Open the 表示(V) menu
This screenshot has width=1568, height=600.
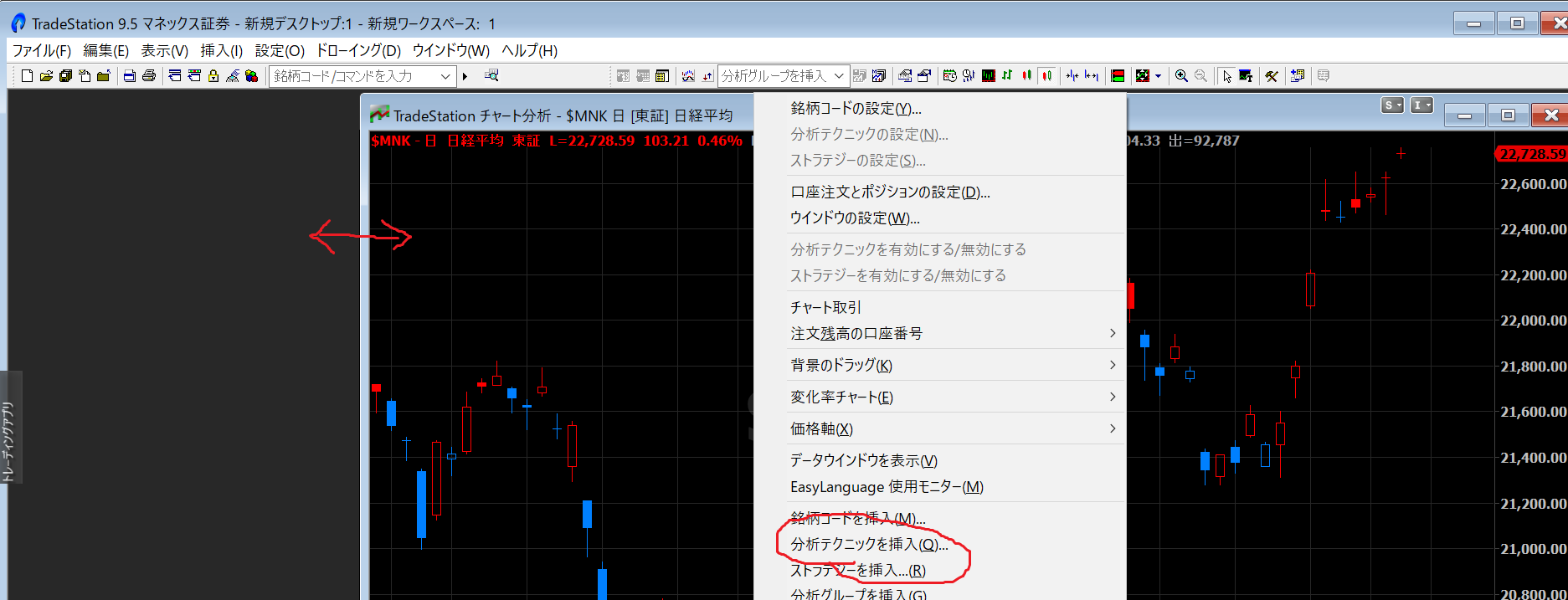pos(164,50)
